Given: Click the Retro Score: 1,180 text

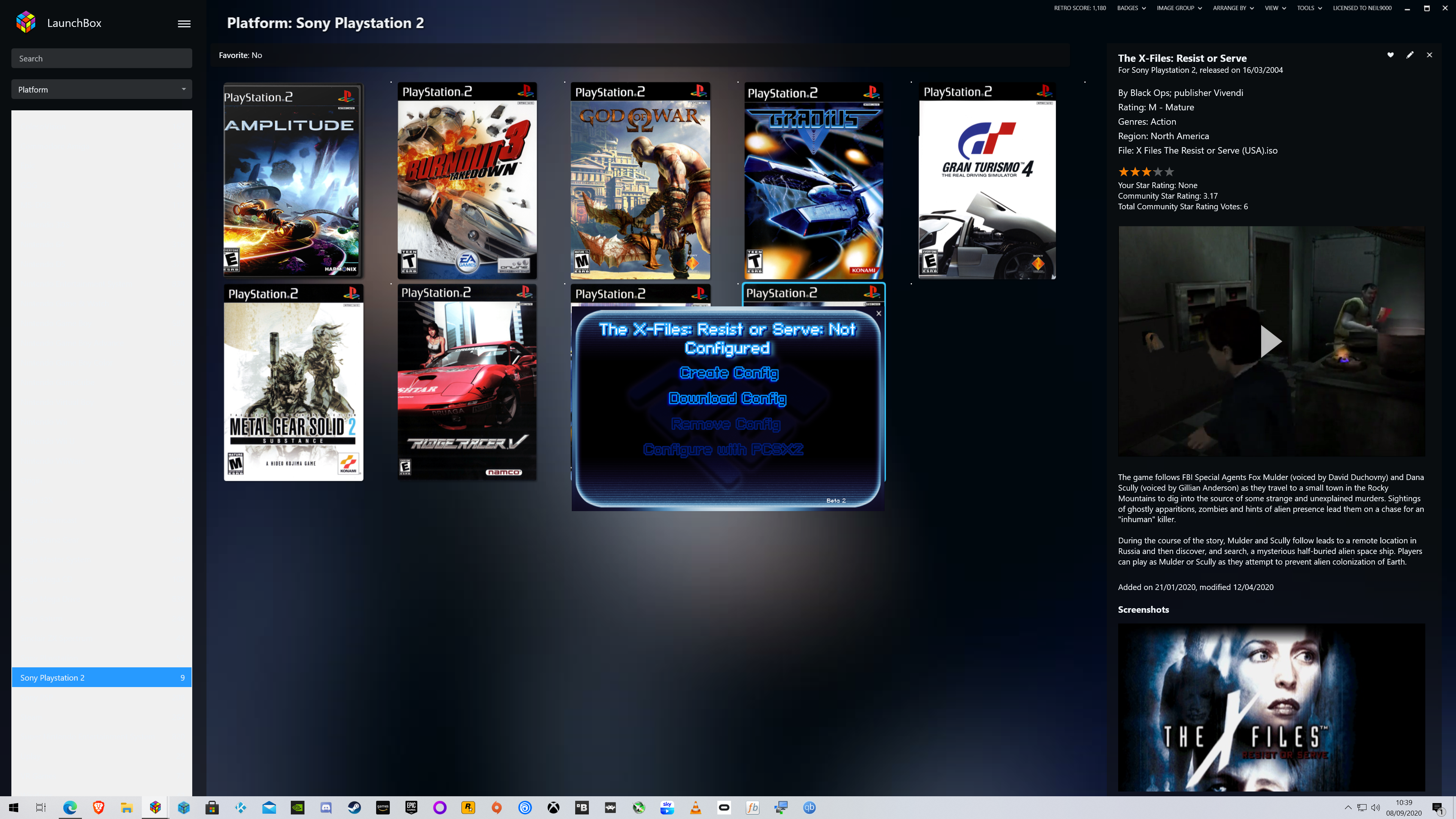Looking at the screenshot, I should coord(1079,8).
